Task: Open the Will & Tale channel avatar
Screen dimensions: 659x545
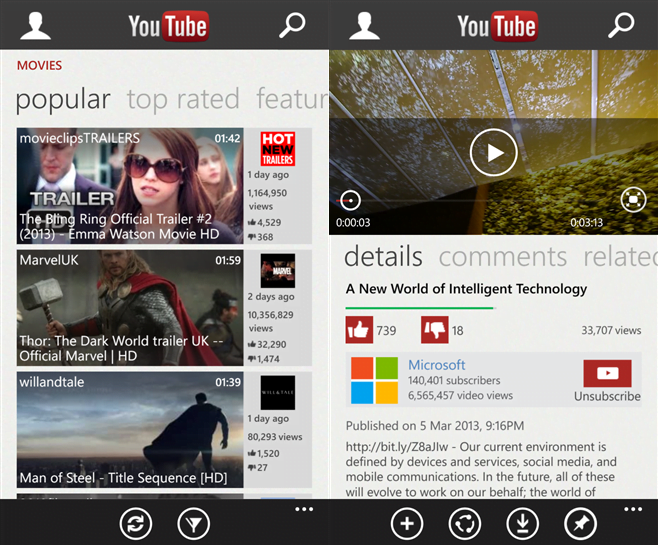Action: tap(278, 392)
